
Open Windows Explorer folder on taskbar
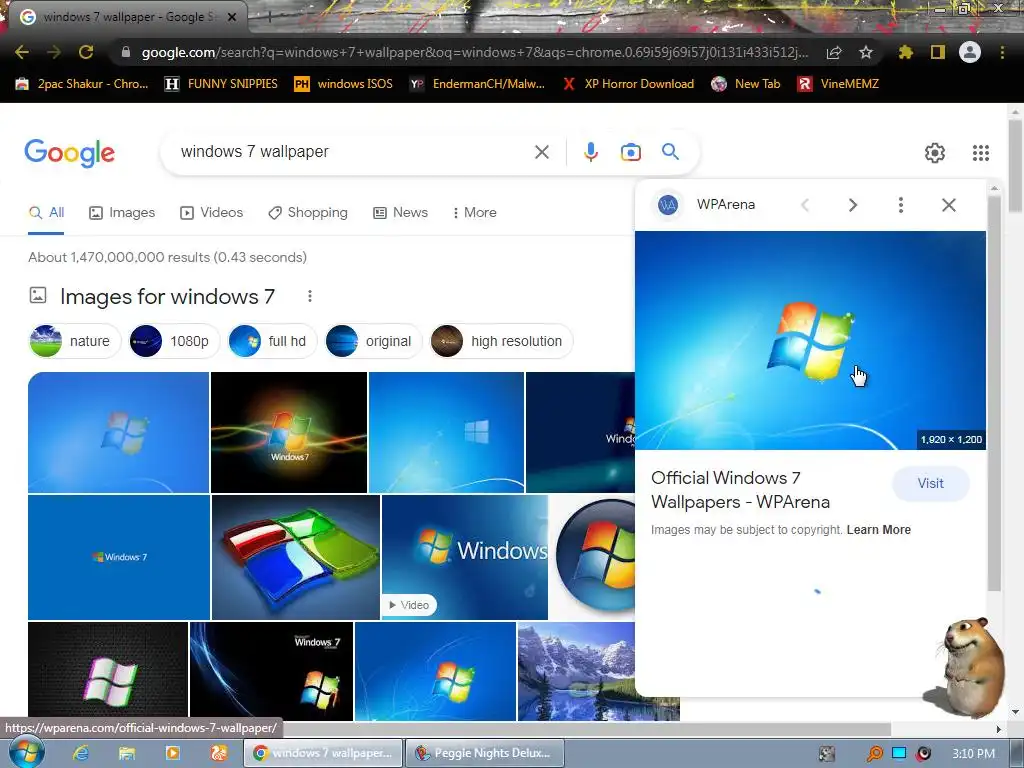pos(127,753)
